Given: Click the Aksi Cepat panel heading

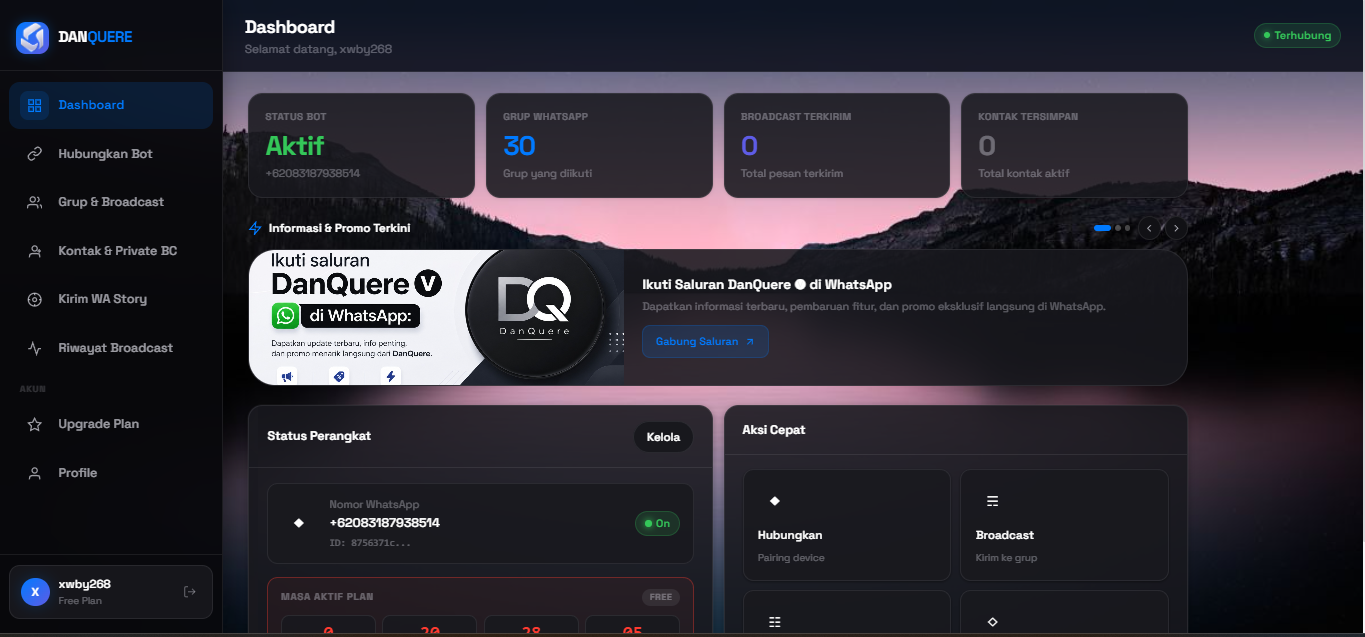Looking at the screenshot, I should click(773, 430).
